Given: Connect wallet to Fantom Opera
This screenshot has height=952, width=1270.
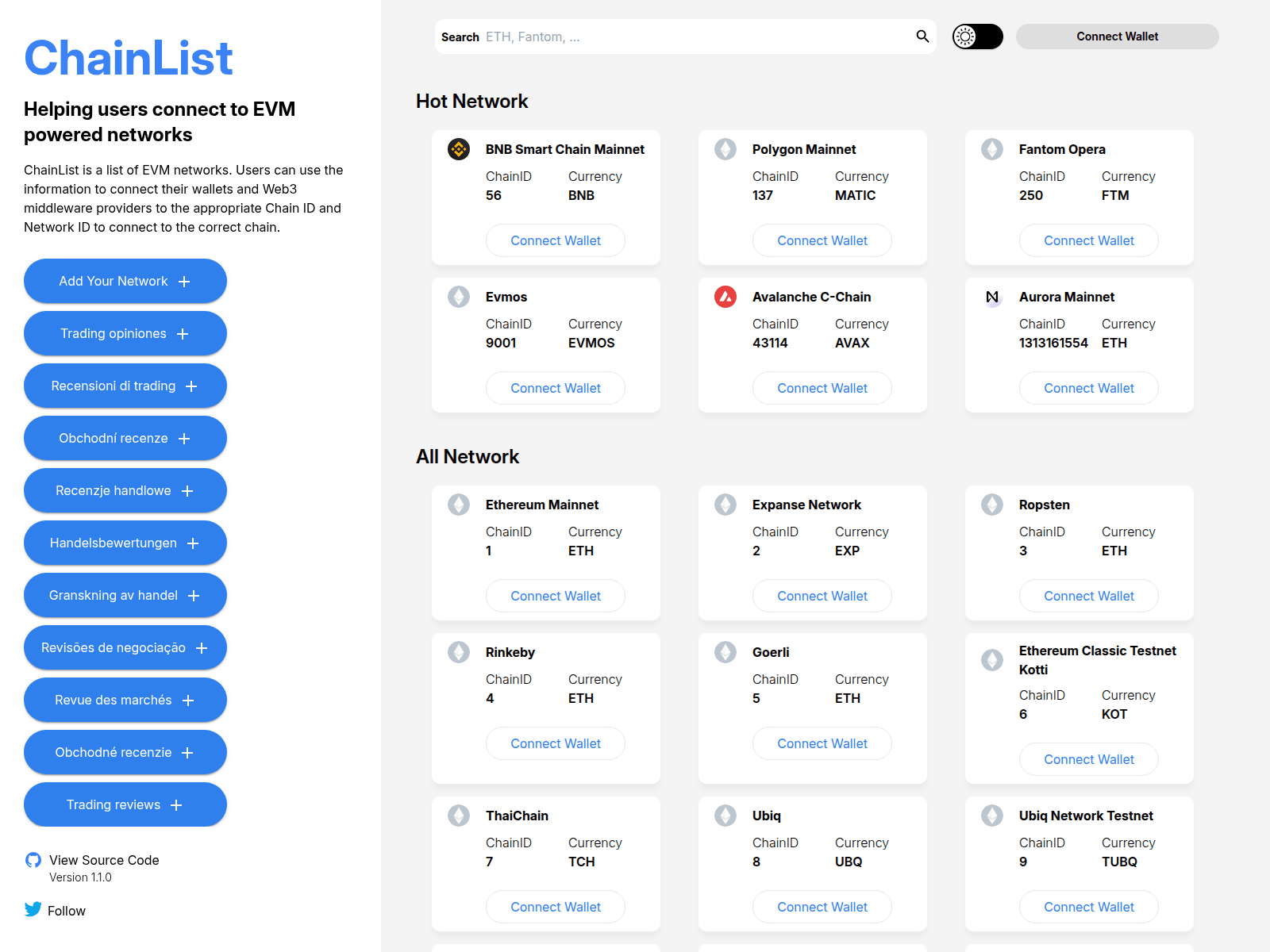Looking at the screenshot, I should point(1089,240).
